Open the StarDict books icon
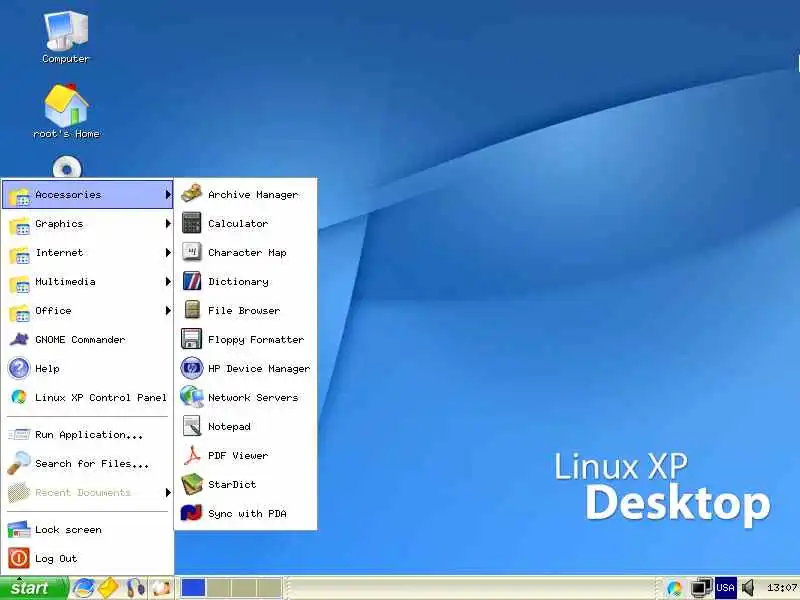This screenshot has height=600, width=800. (192, 484)
